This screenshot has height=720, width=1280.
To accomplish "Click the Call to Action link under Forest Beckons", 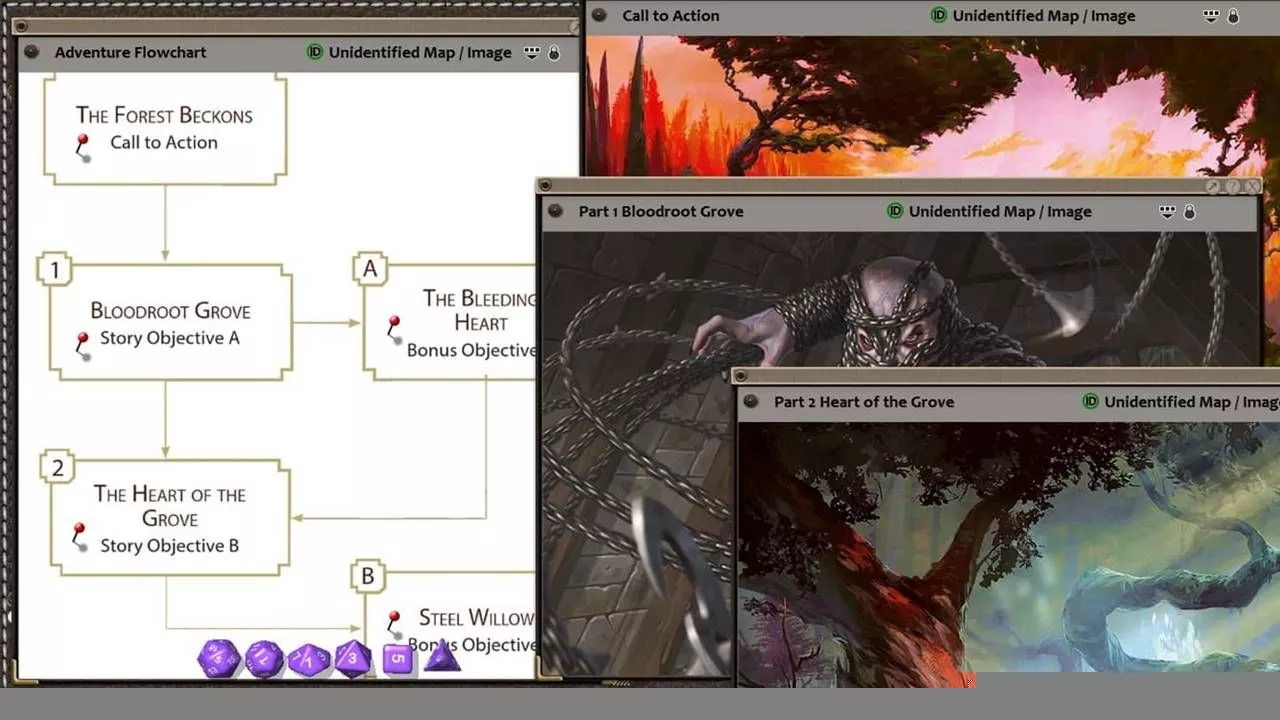I will 164,142.
